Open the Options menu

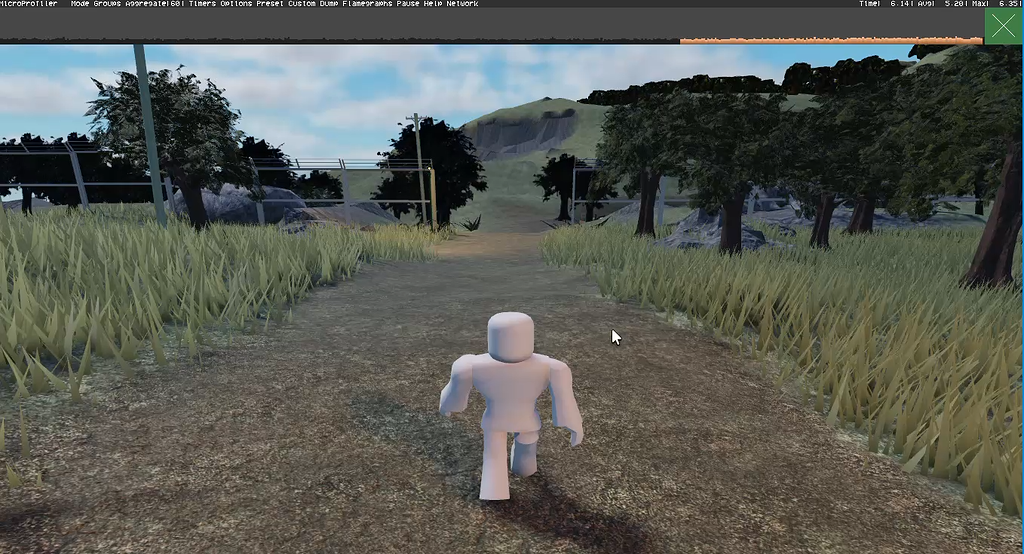pyautogui.click(x=236, y=3)
